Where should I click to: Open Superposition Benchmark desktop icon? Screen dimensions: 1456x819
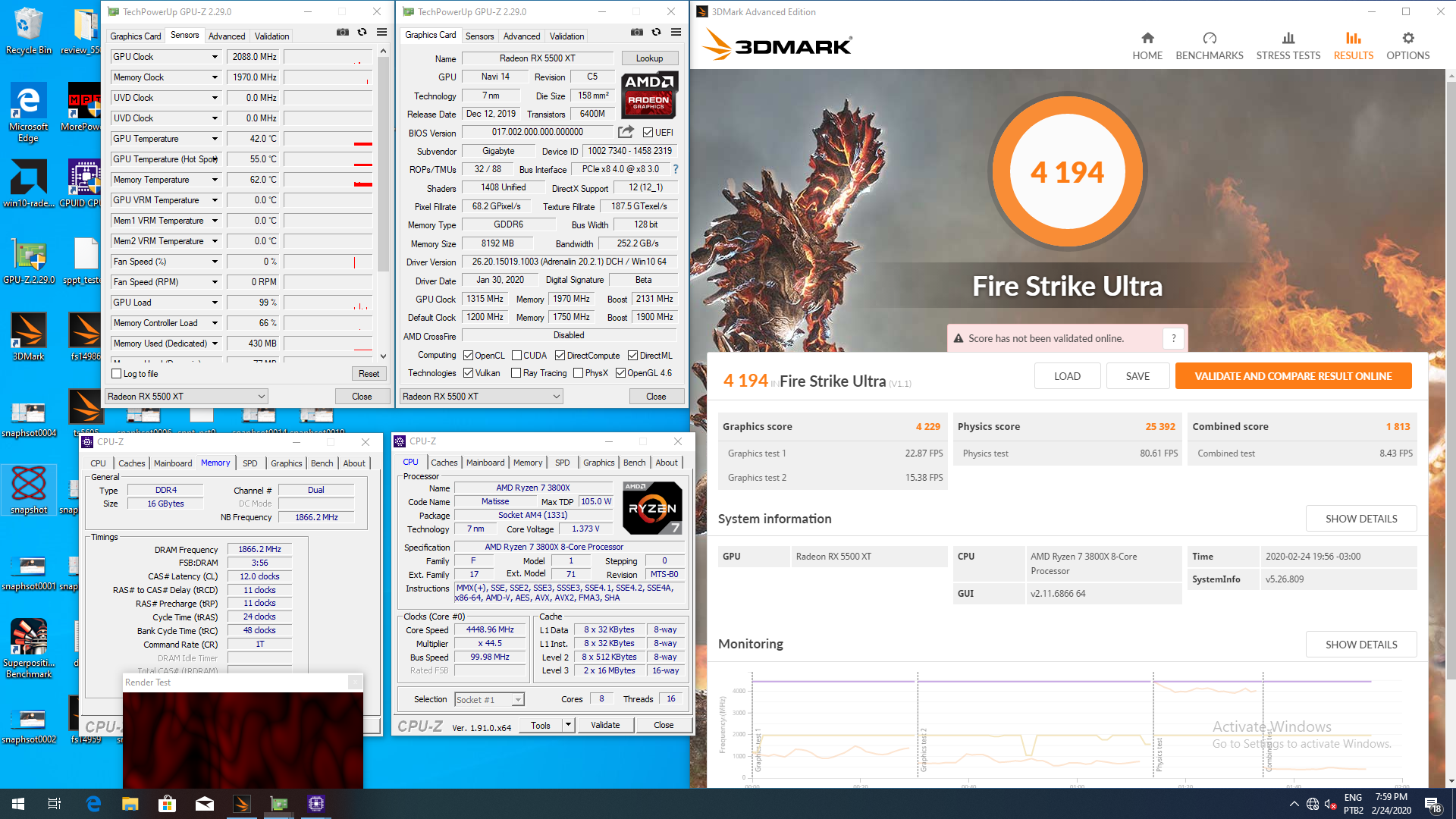click(29, 648)
